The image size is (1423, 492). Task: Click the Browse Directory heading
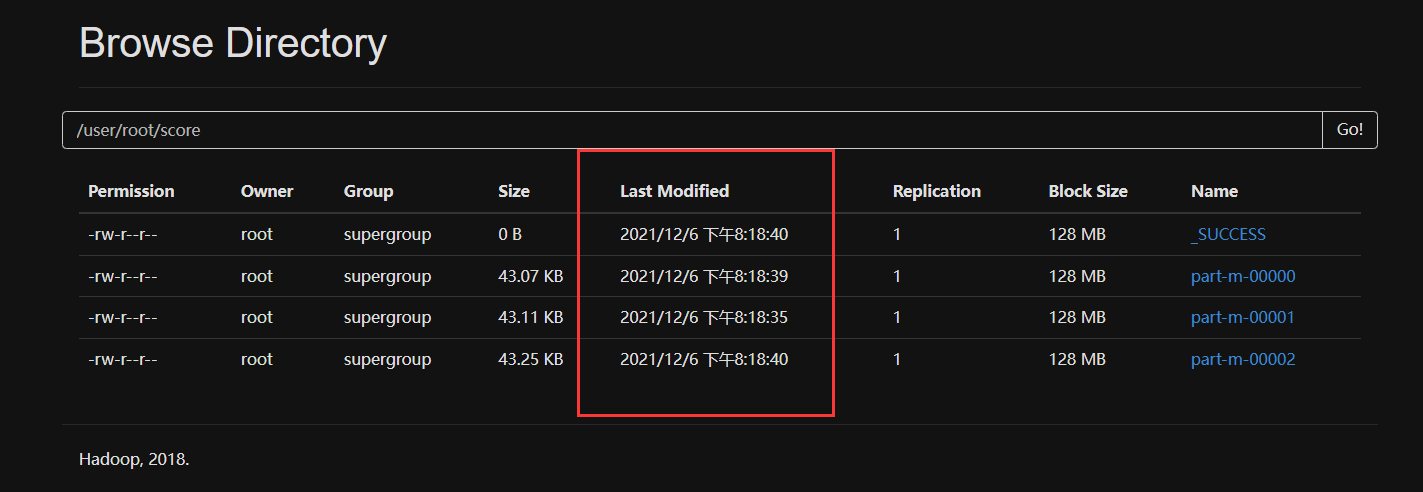(x=233, y=45)
